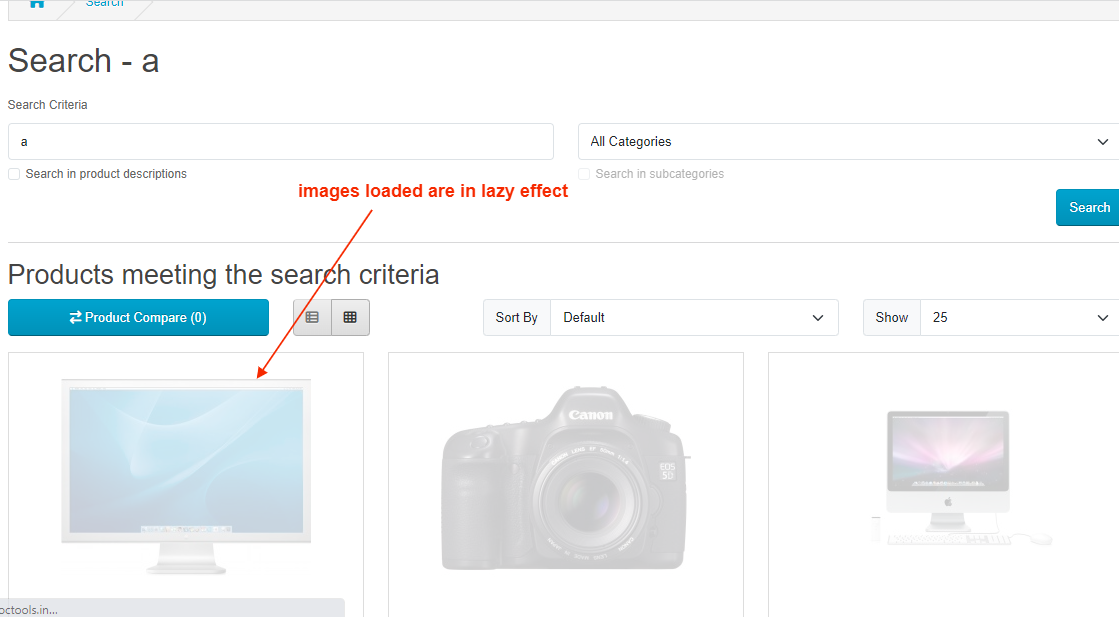Open the Apple Cinema monitor product image
This screenshot has width=1119, height=617.
186,475
